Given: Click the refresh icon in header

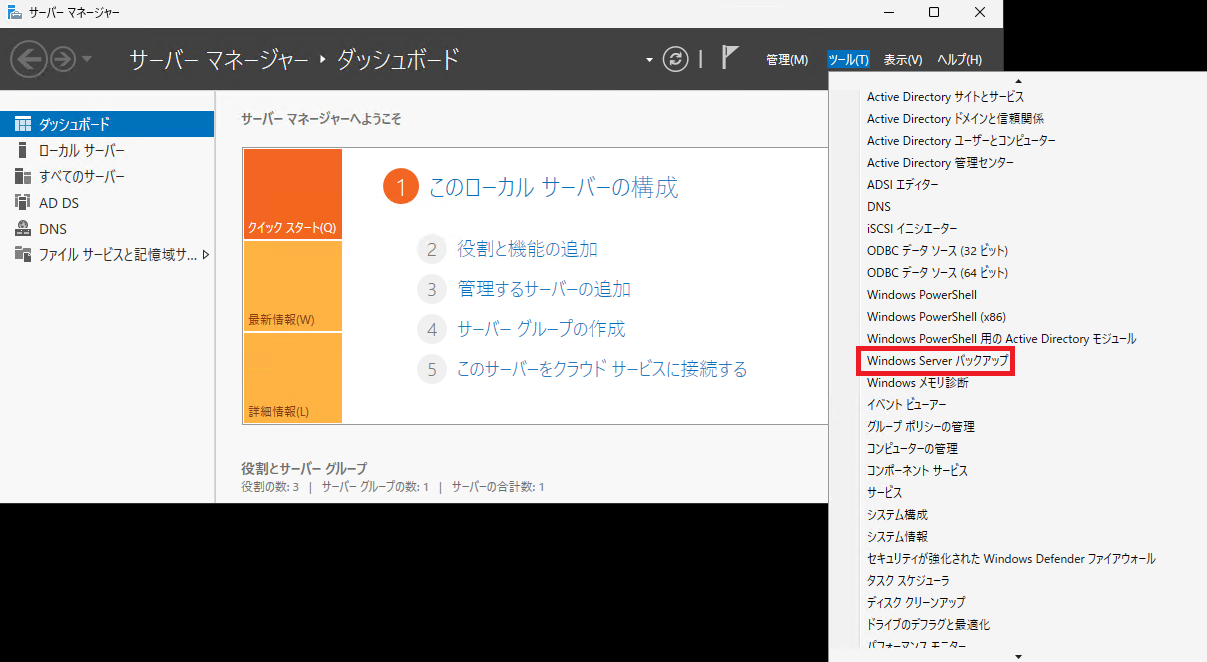Looking at the screenshot, I should click(677, 59).
